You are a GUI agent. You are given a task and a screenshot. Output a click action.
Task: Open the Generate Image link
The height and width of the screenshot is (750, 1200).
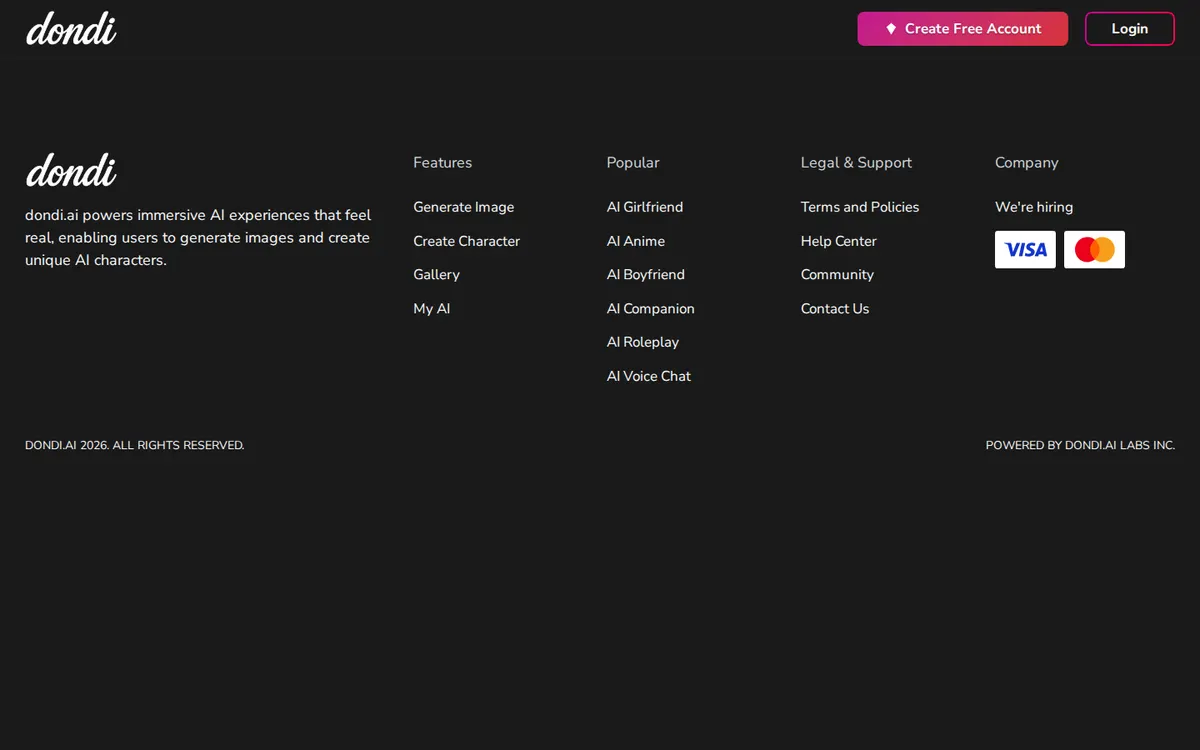pos(464,207)
